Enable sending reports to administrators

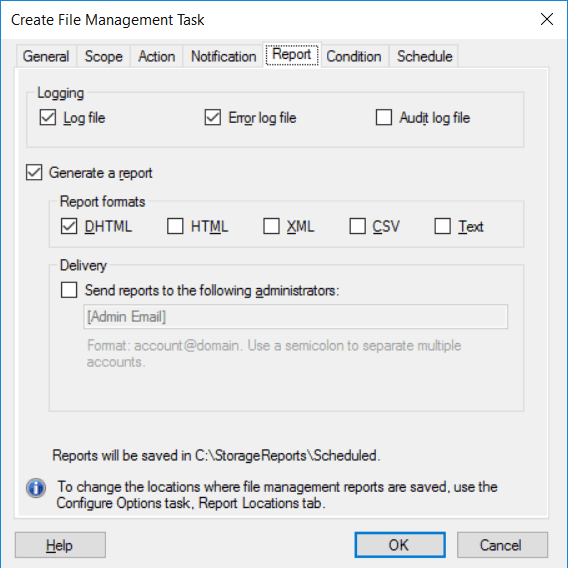[69, 290]
